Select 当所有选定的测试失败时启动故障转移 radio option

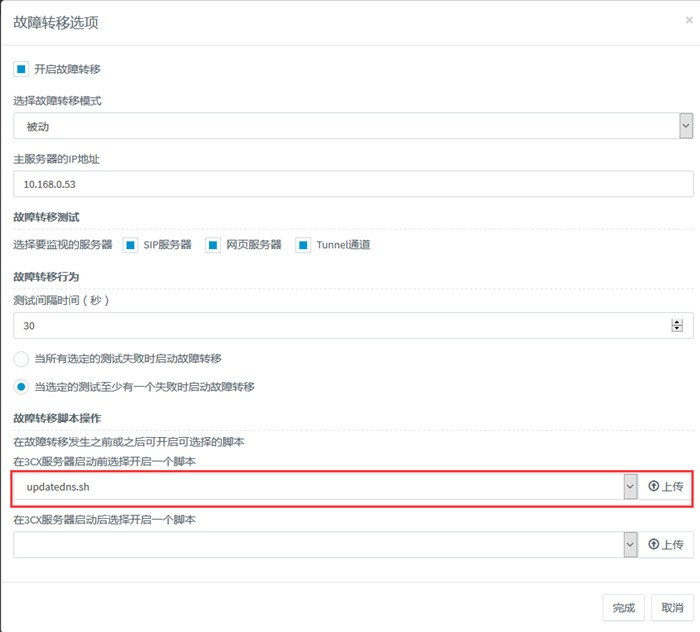[x=21, y=359]
